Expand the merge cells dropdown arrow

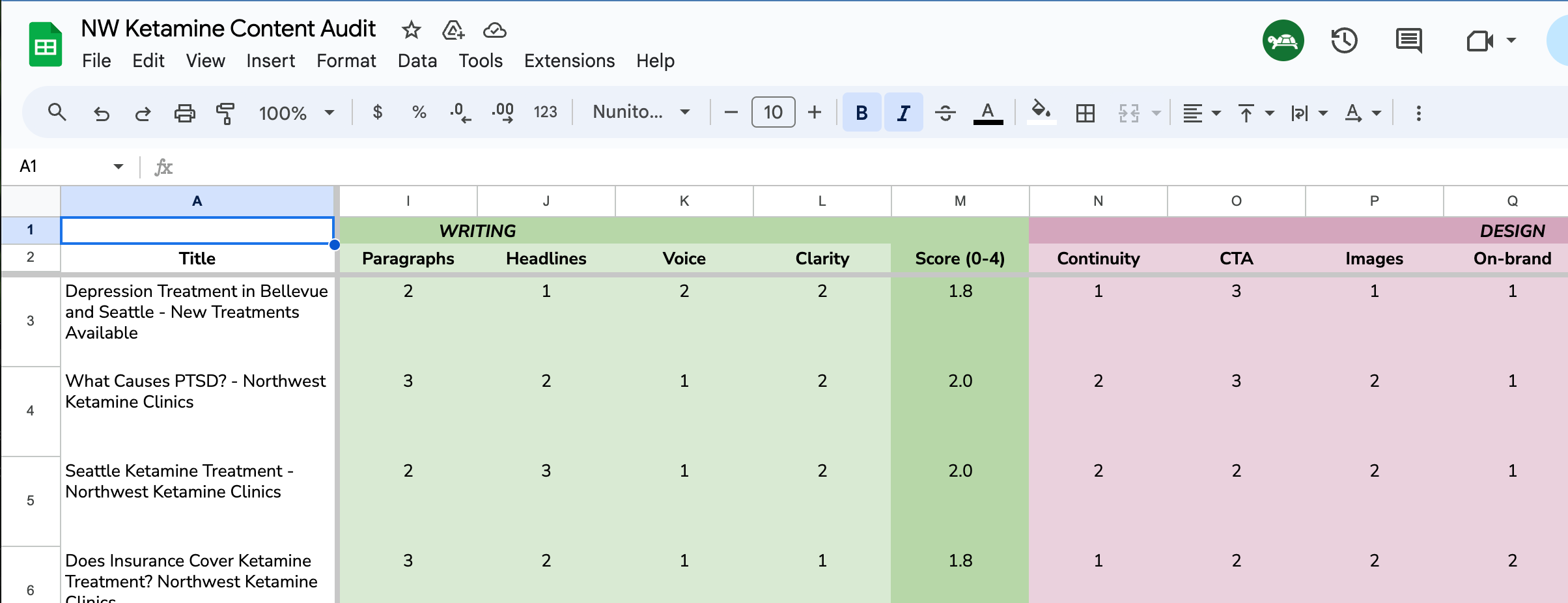tap(1156, 113)
